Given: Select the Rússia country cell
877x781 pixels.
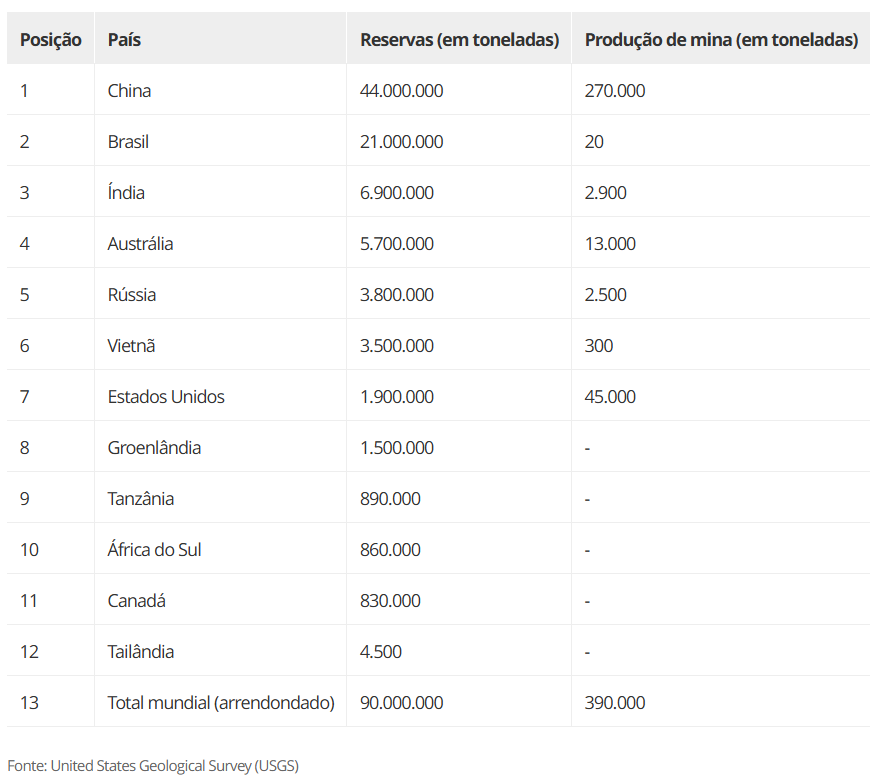Looking at the screenshot, I should (132, 295).
